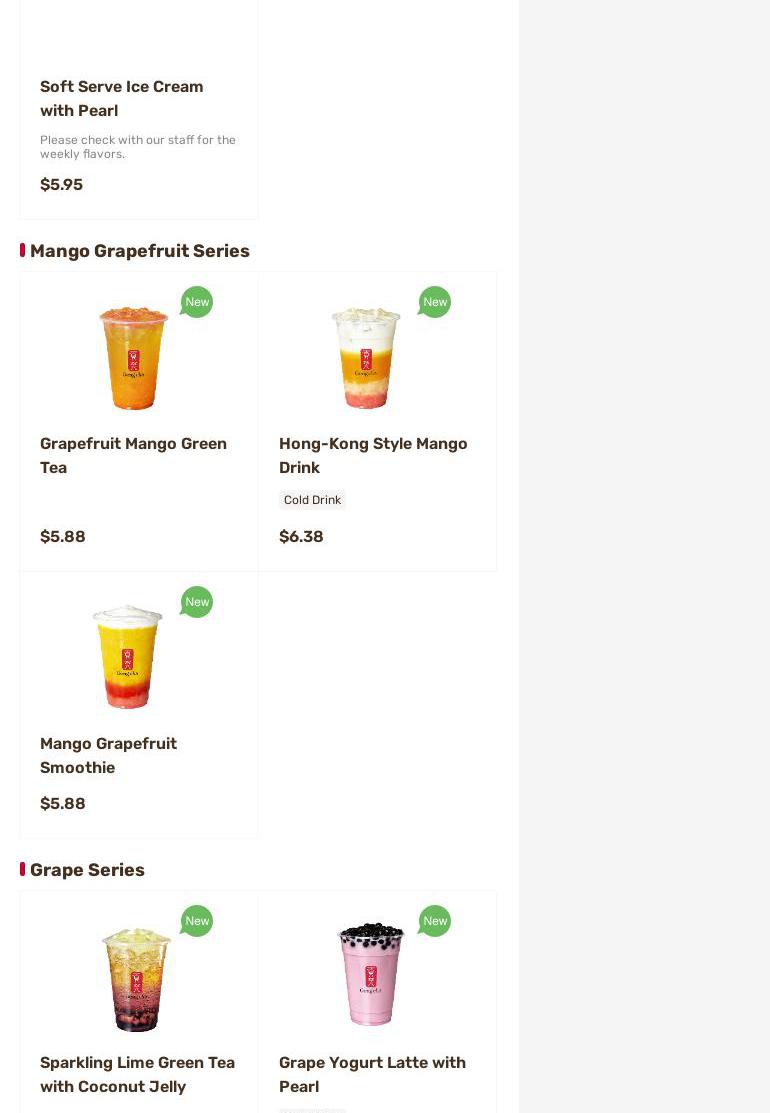Click the Grape Series section heading

point(87,870)
